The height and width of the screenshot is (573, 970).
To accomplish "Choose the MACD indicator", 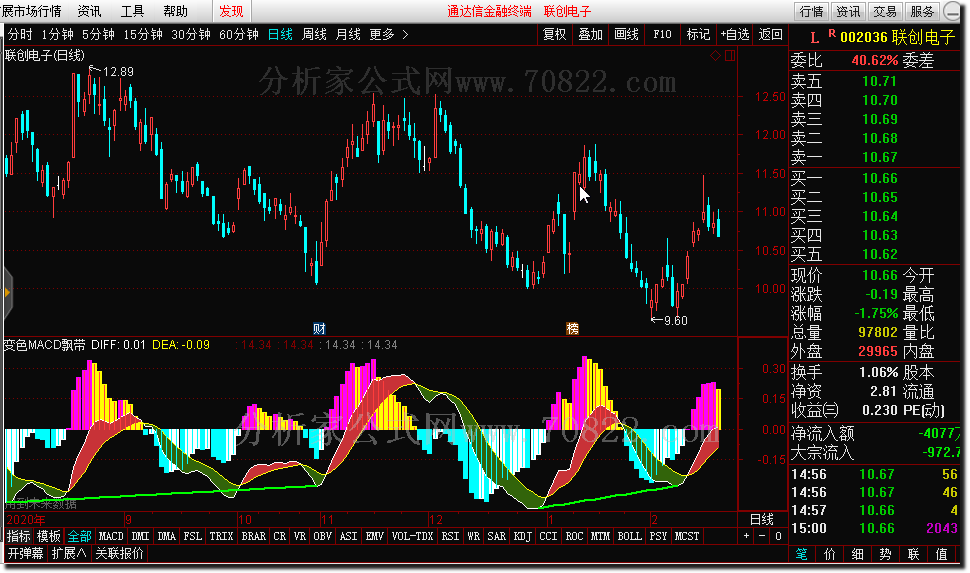I will [x=111, y=536].
